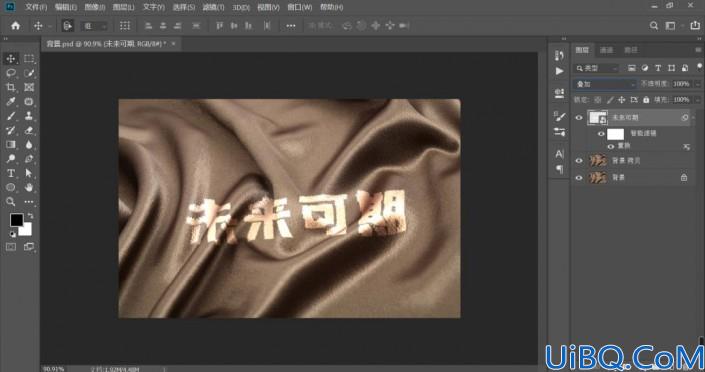The image size is (705, 372).
Task: Open the layer filter 类型 dropdown
Action: point(597,68)
